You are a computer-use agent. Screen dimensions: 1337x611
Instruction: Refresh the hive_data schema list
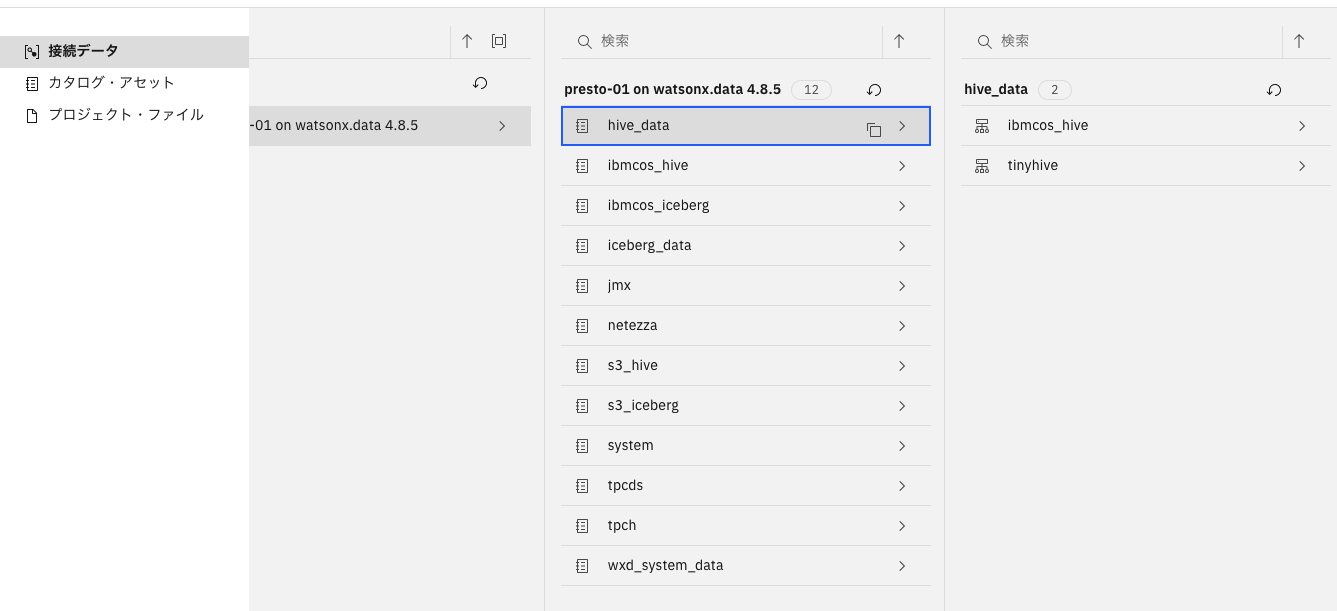coord(1274,90)
